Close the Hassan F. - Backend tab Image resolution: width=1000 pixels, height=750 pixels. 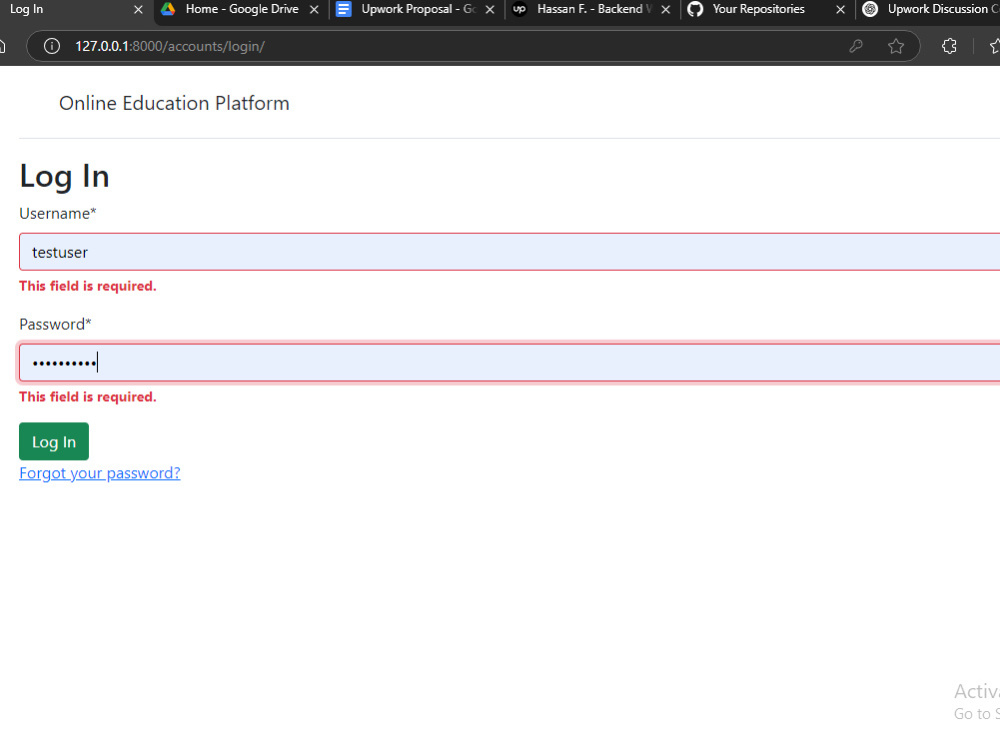[665, 10]
